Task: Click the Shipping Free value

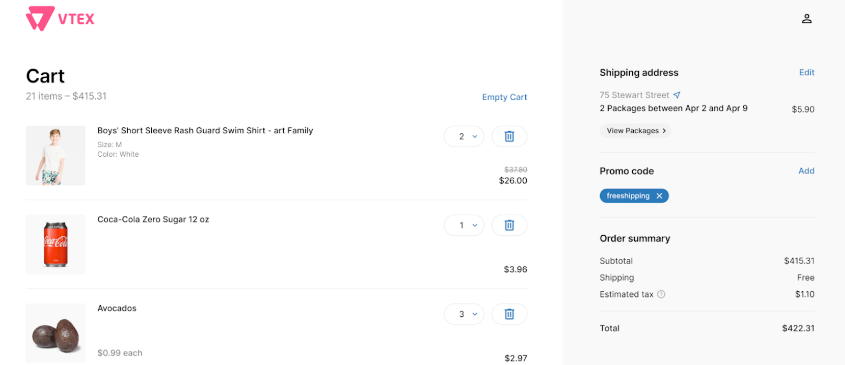Action: coord(806,278)
